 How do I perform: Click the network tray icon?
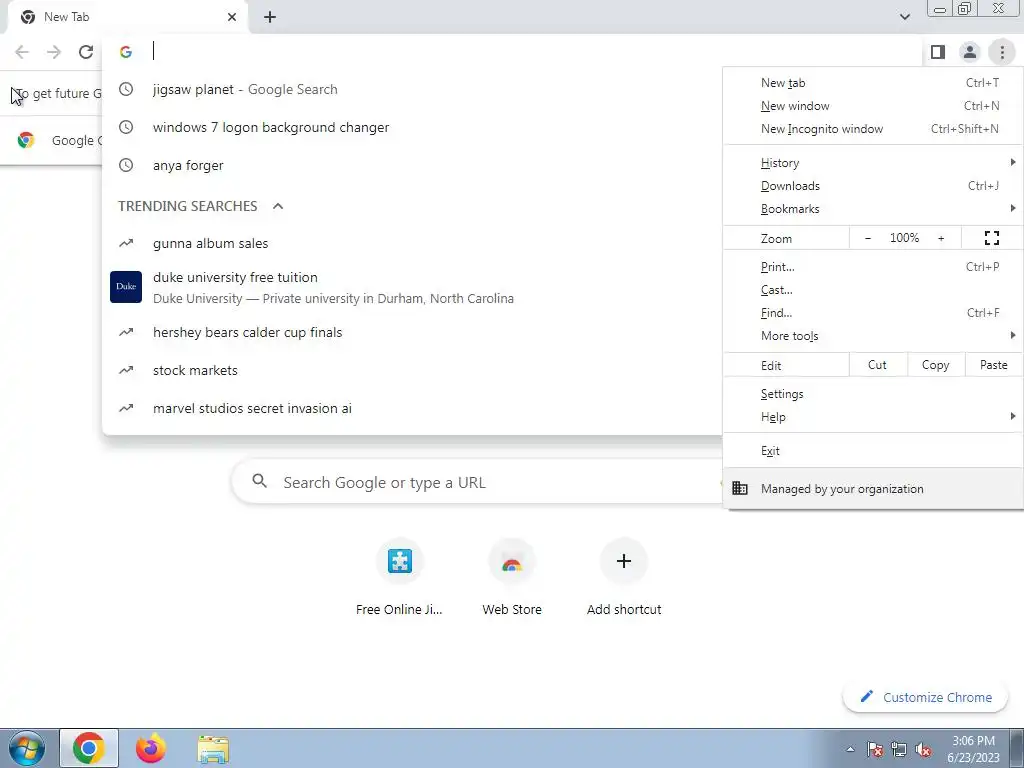[x=899, y=750]
